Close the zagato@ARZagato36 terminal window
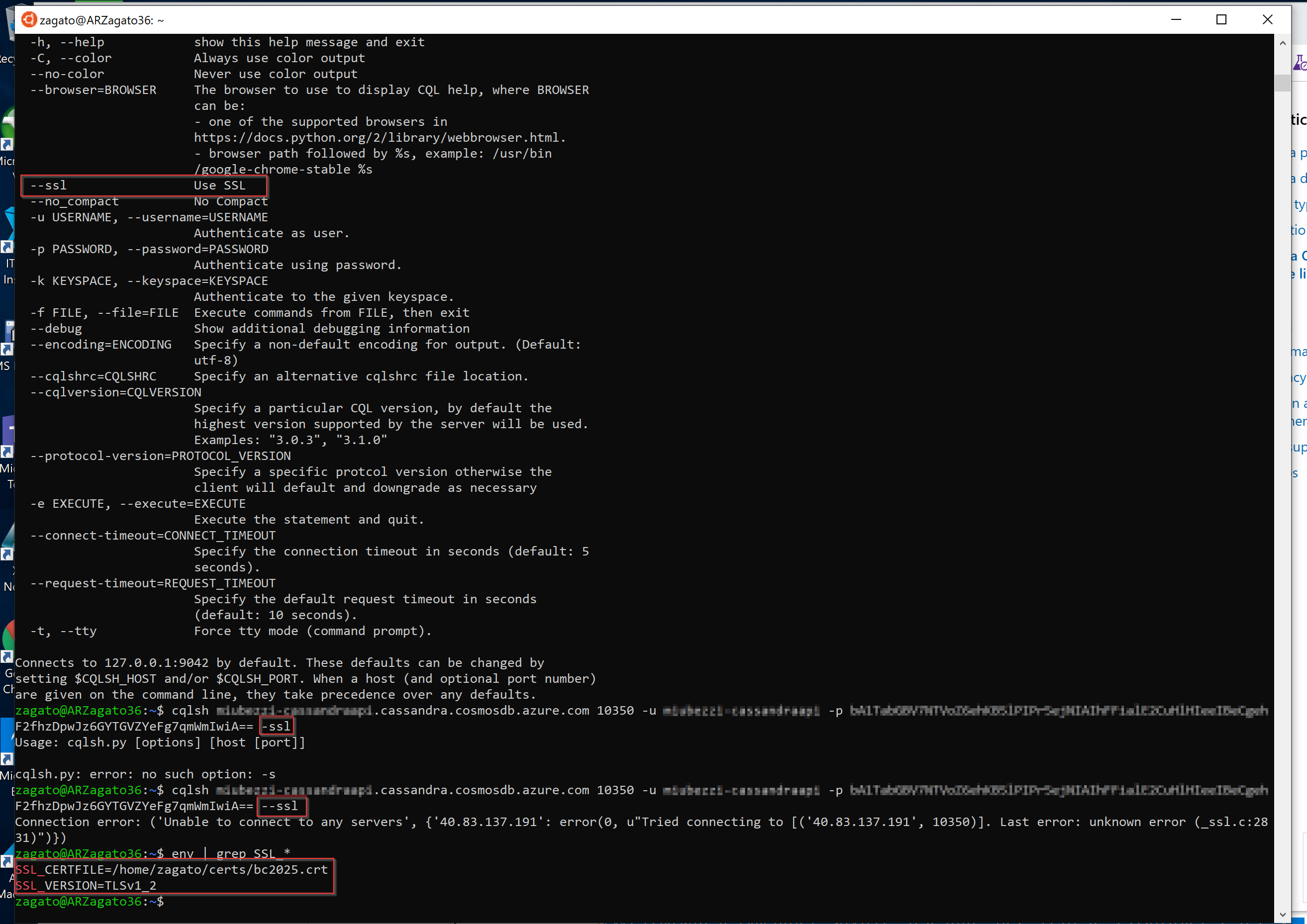Image resolution: width=1307 pixels, height=924 pixels. tap(1267, 20)
